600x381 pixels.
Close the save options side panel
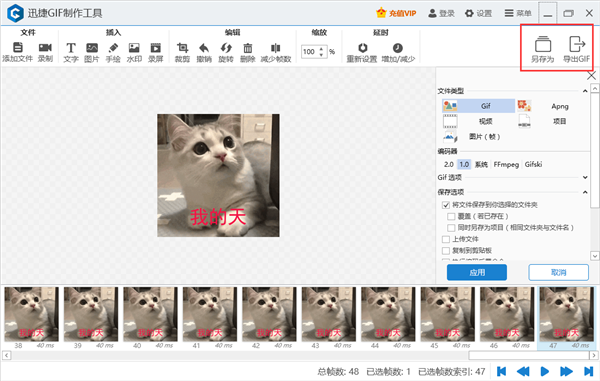click(591, 76)
